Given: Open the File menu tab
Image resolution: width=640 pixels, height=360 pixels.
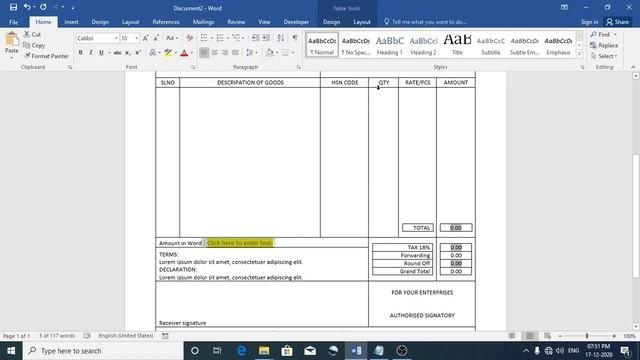Looking at the screenshot, I should [13, 22].
